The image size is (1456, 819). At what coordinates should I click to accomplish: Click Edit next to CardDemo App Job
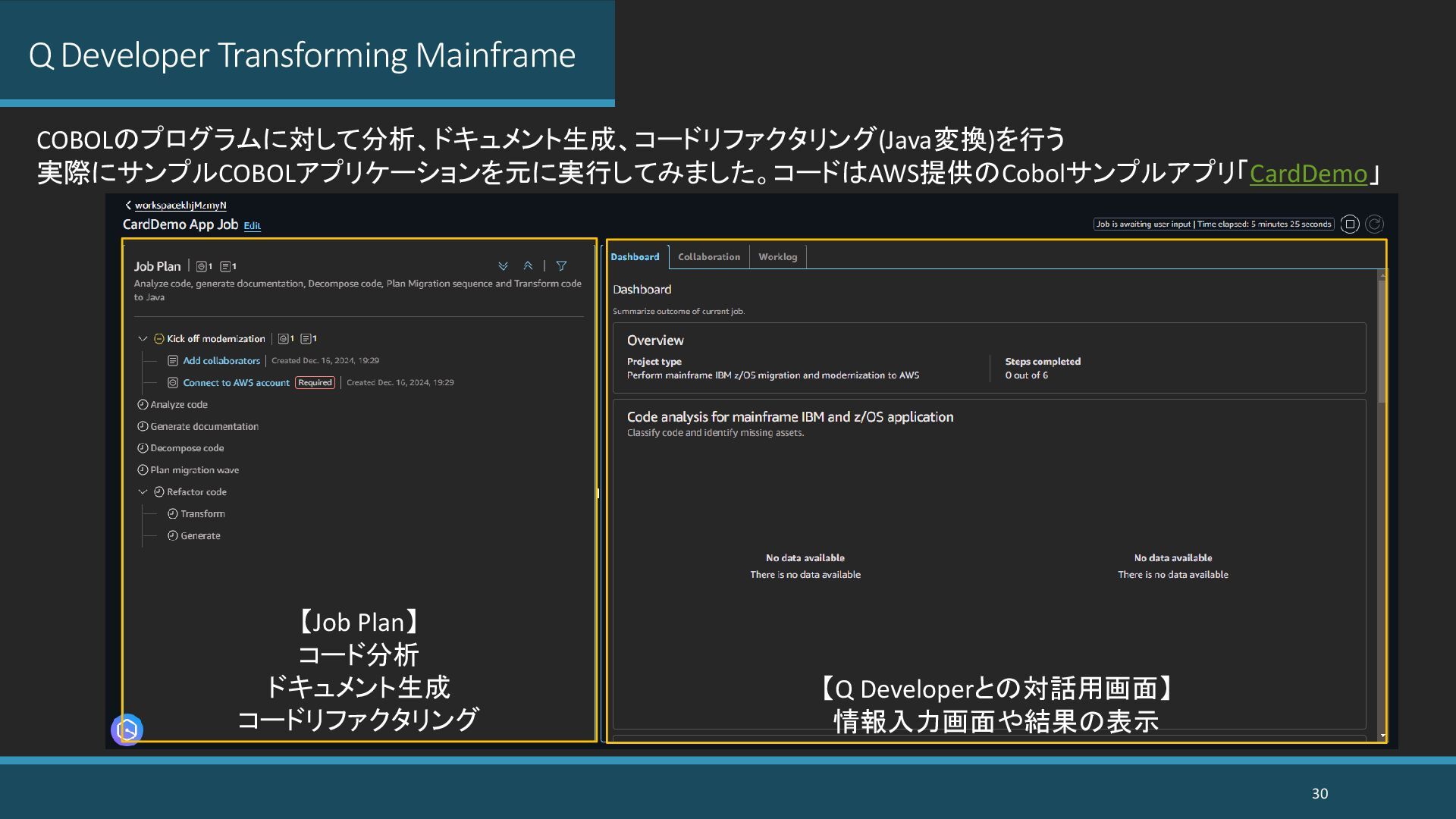252,226
